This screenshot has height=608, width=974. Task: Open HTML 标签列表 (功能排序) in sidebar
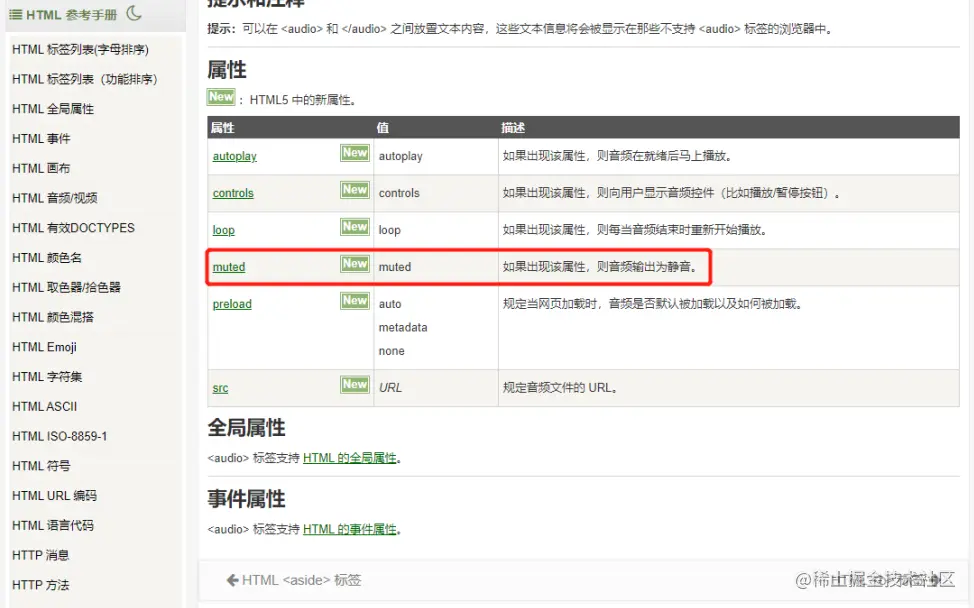click(x=84, y=79)
